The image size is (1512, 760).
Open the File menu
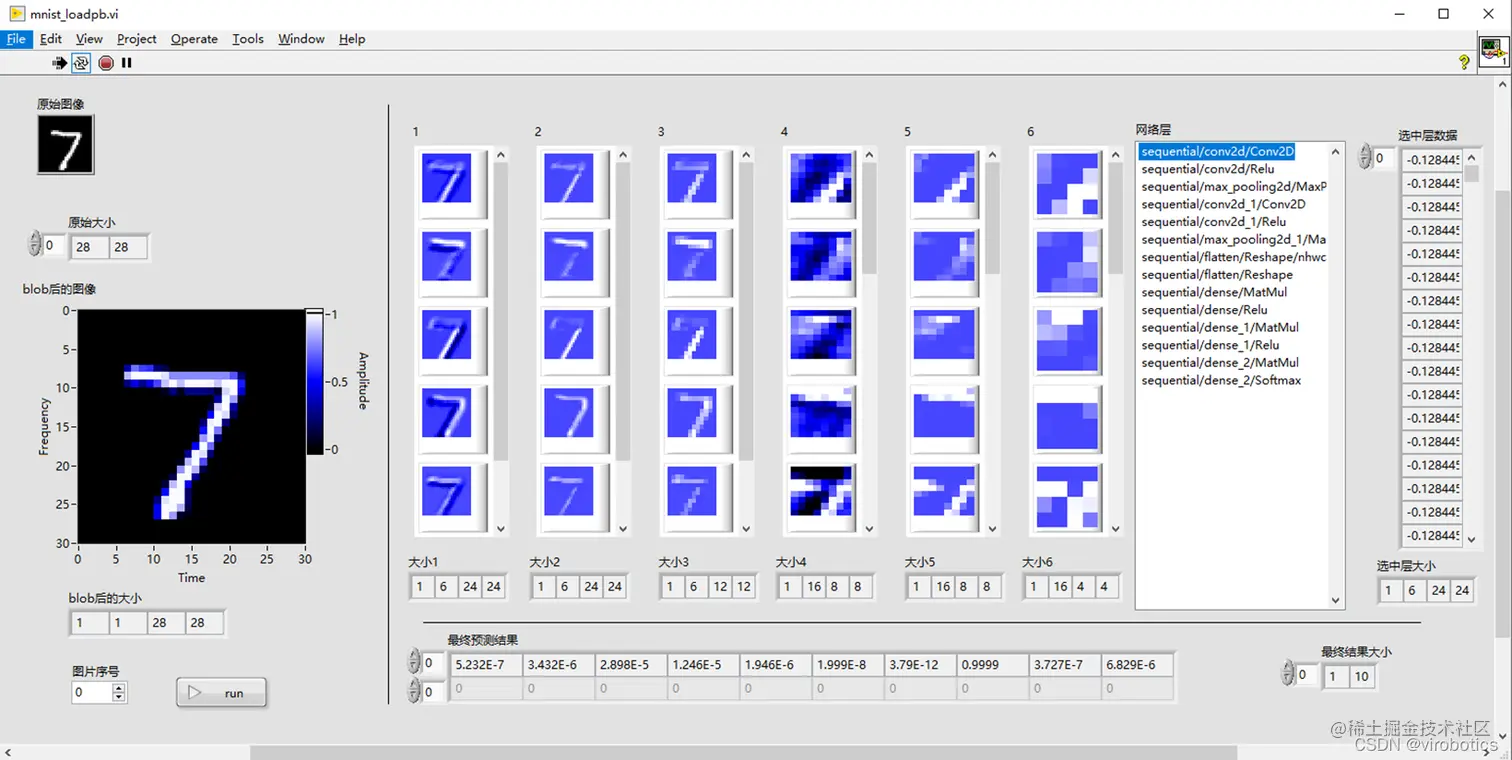click(x=16, y=39)
